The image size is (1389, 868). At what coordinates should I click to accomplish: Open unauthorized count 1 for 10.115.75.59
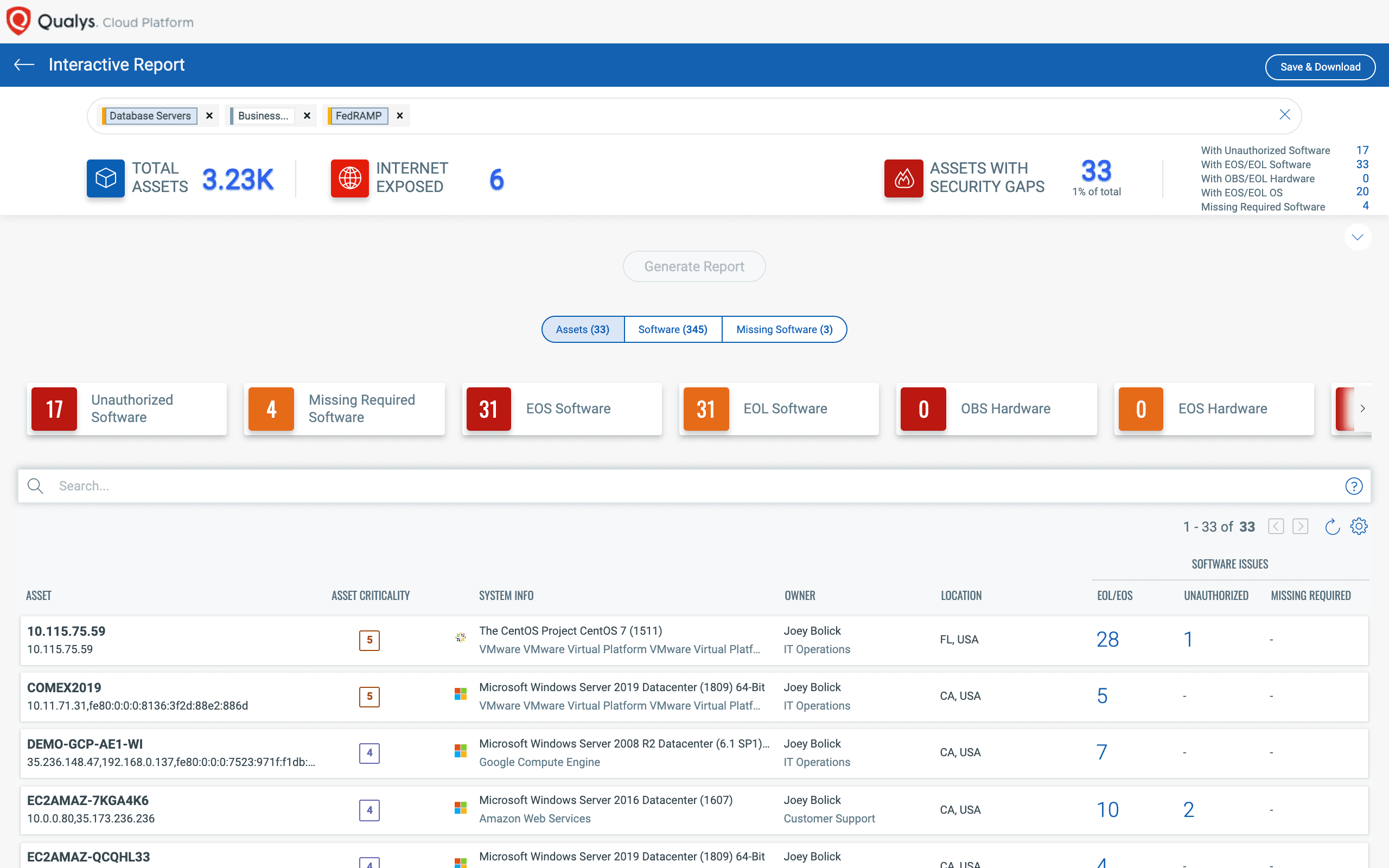(x=1188, y=640)
